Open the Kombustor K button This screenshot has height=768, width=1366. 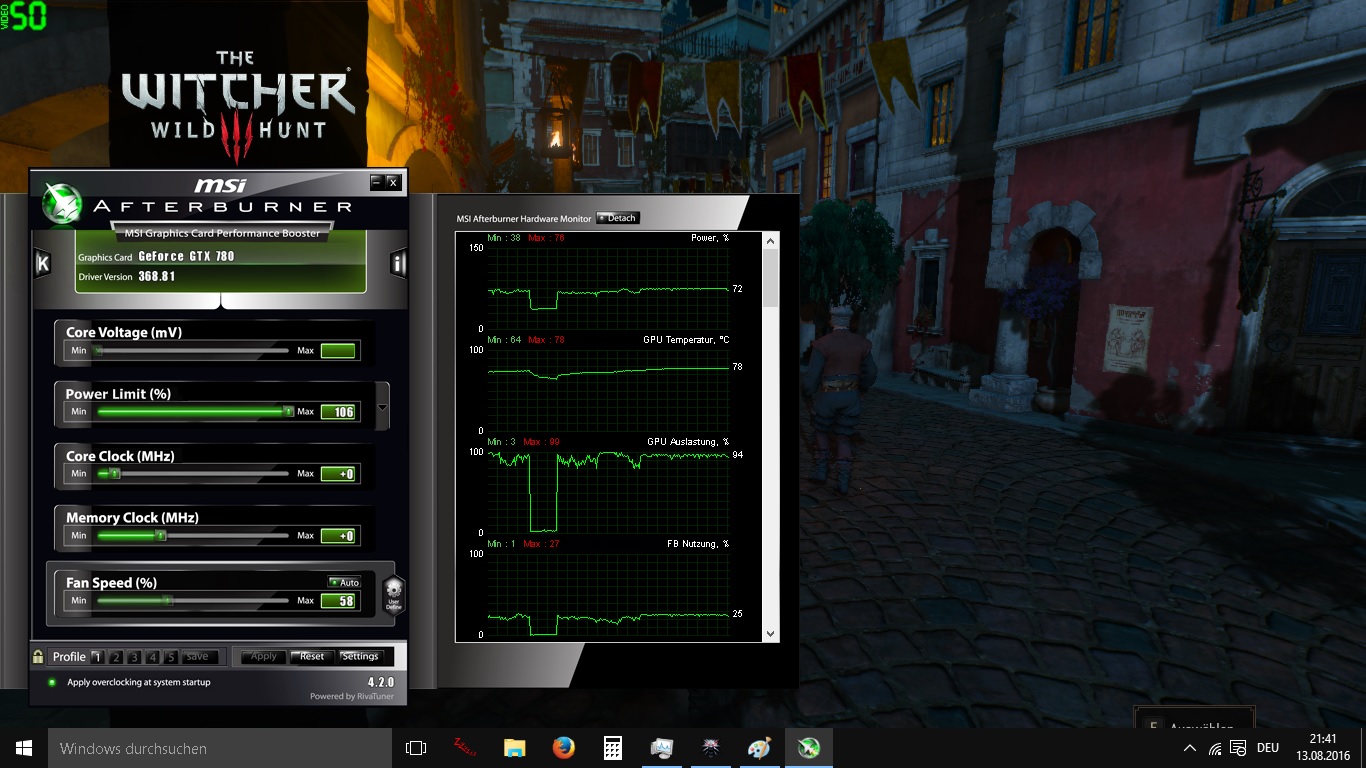click(x=43, y=263)
